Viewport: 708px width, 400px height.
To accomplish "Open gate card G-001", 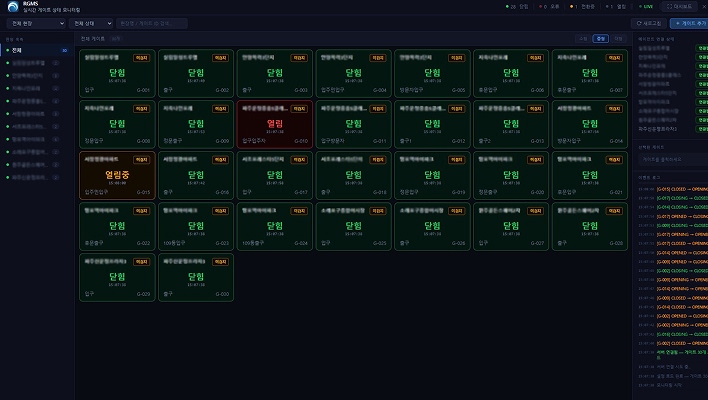I will coord(117,74).
